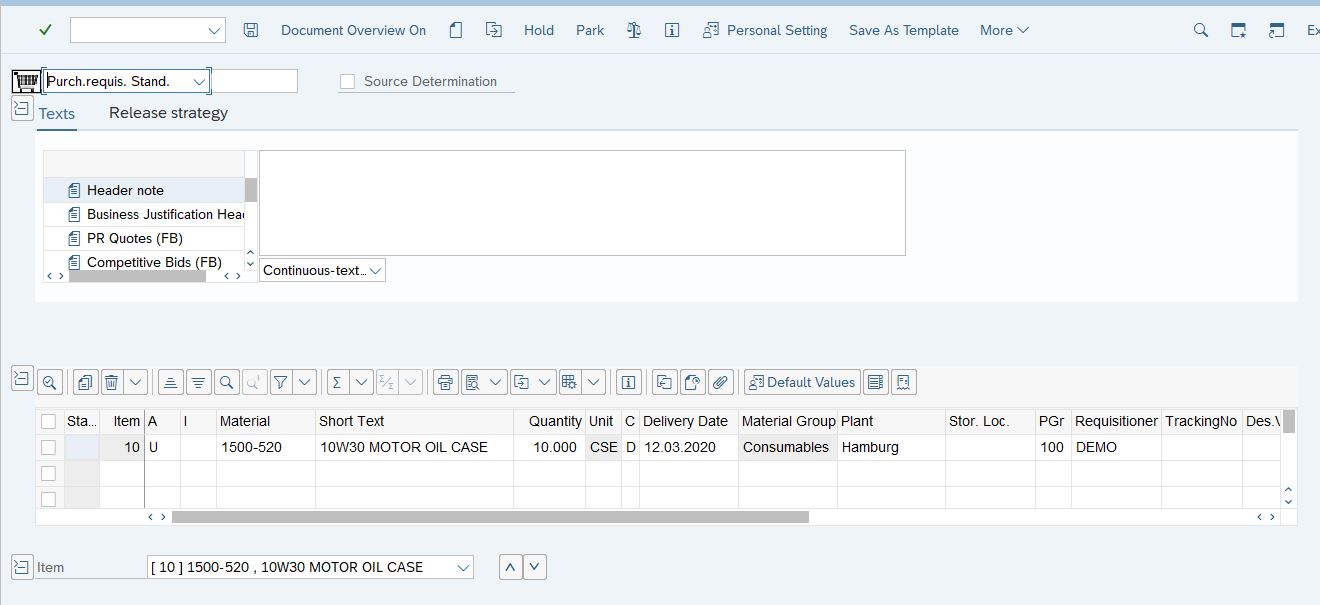Enable the Source Determination checkbox
This screenshot has width=1320, height=605.
(x=348, y=82)
